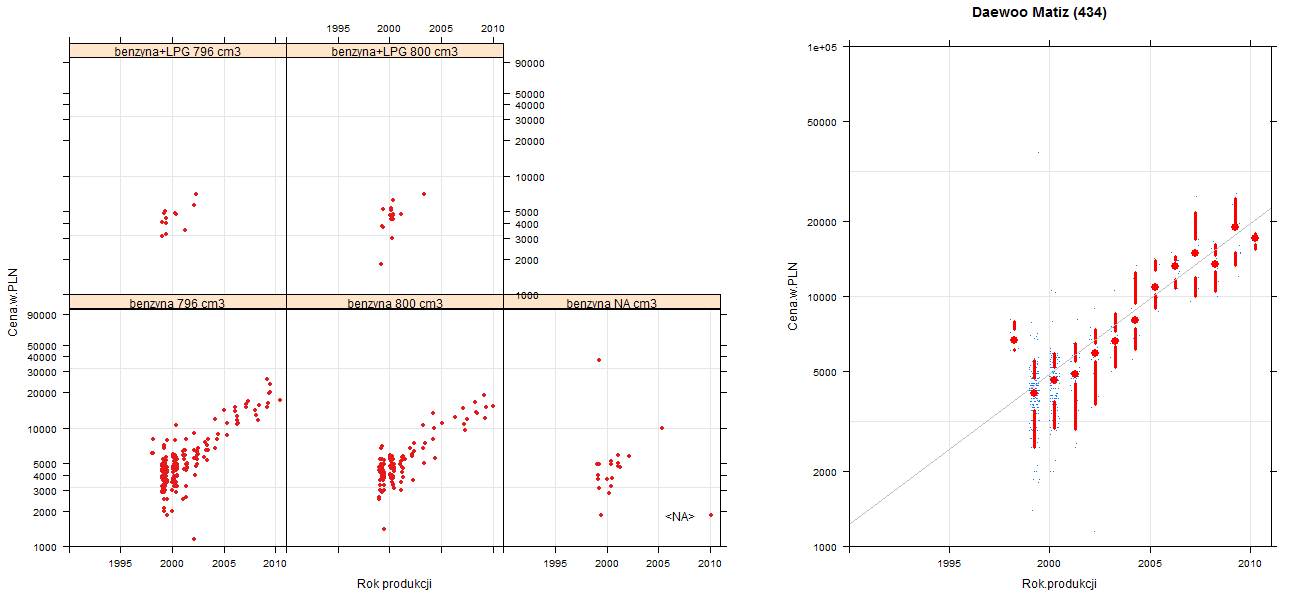Click the "2005" x-axis tick on the Daewoo Matiz chart

(x=1150, y=564)
